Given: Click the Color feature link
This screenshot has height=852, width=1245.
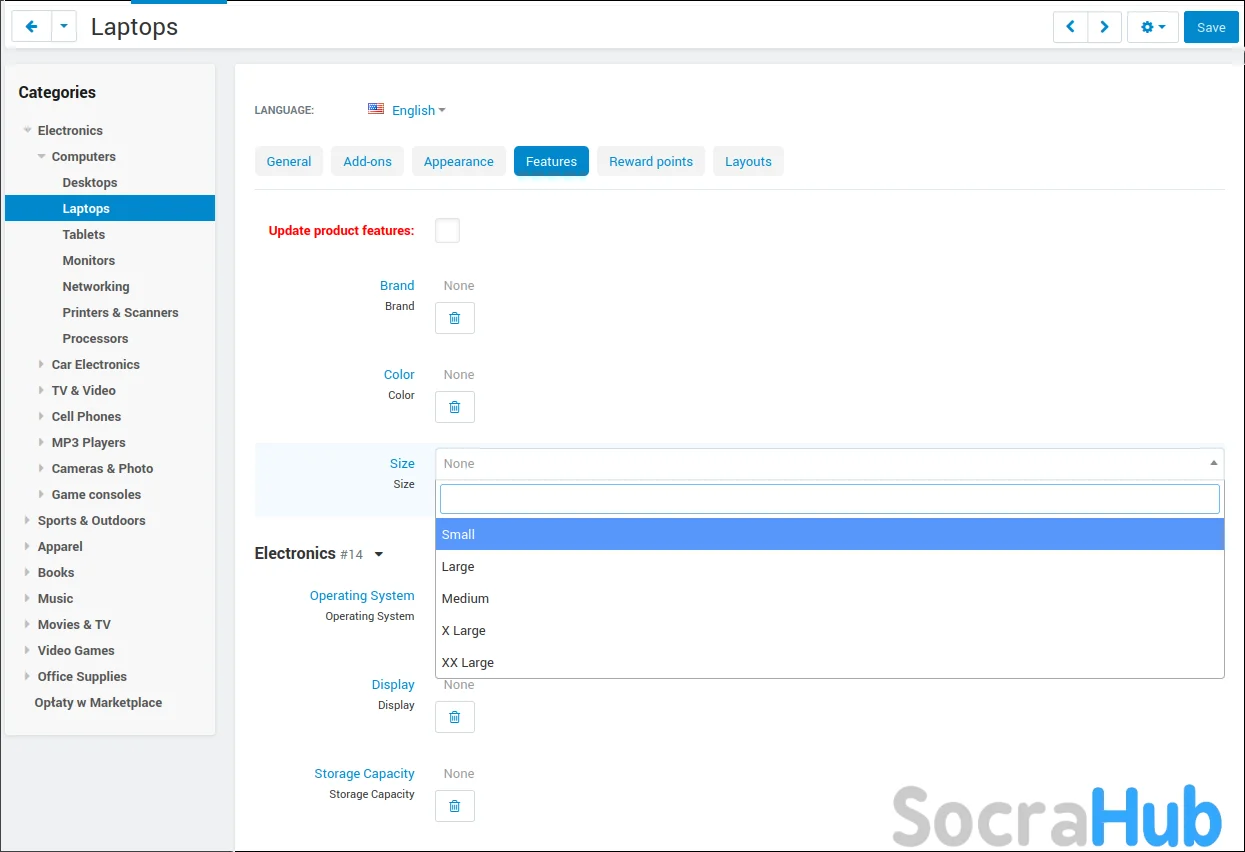Looking at the screenshot, I should pyautogui.click(x=399, y=374).
